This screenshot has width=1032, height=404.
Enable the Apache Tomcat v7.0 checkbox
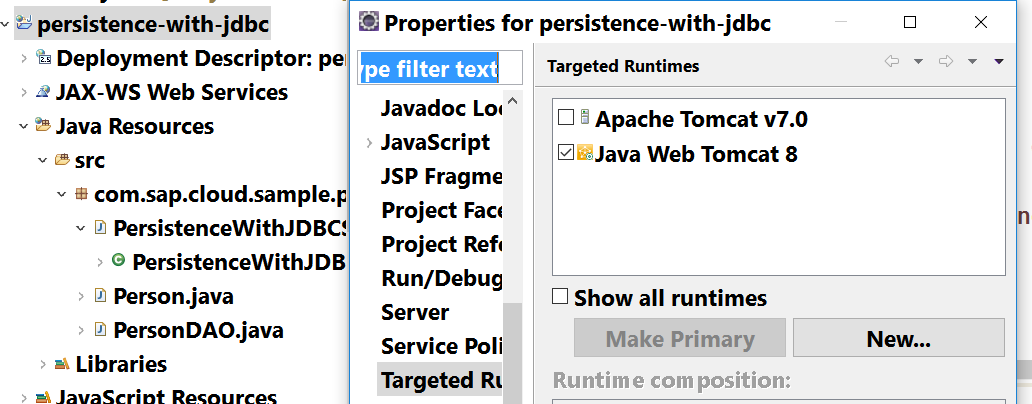(566, 118)
